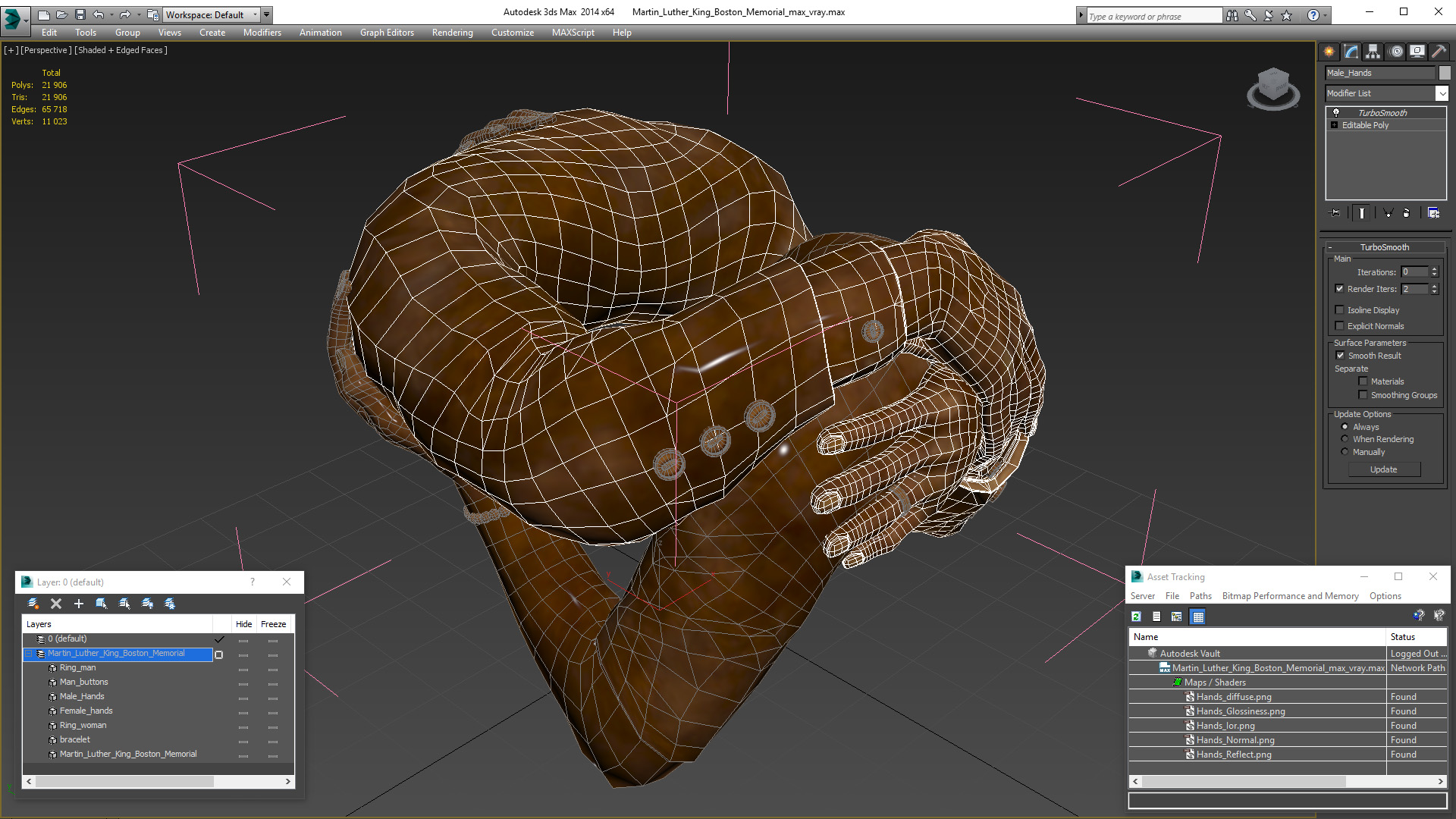Open the Graph Editors menu

click(x=387, y=33)
